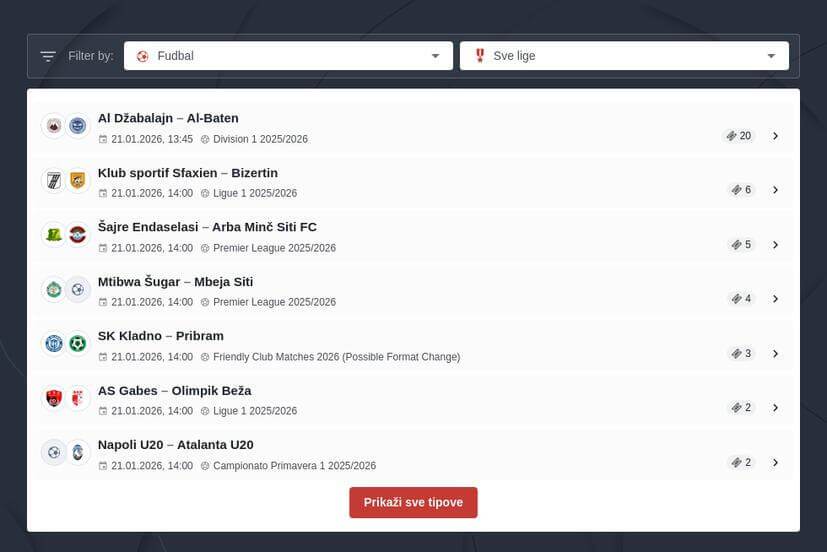The height and width of the screenshot is (552, 827).
Task: Open the Sve lige league dropdown
Action: point(624,56)
